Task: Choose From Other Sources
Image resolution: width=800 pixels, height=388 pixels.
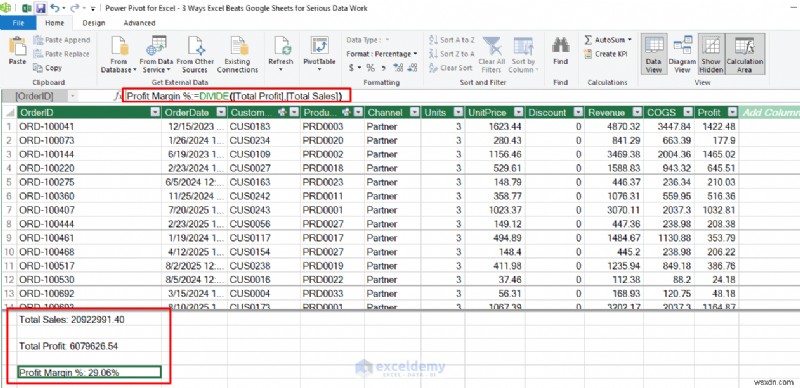Action: pos(195,55)
